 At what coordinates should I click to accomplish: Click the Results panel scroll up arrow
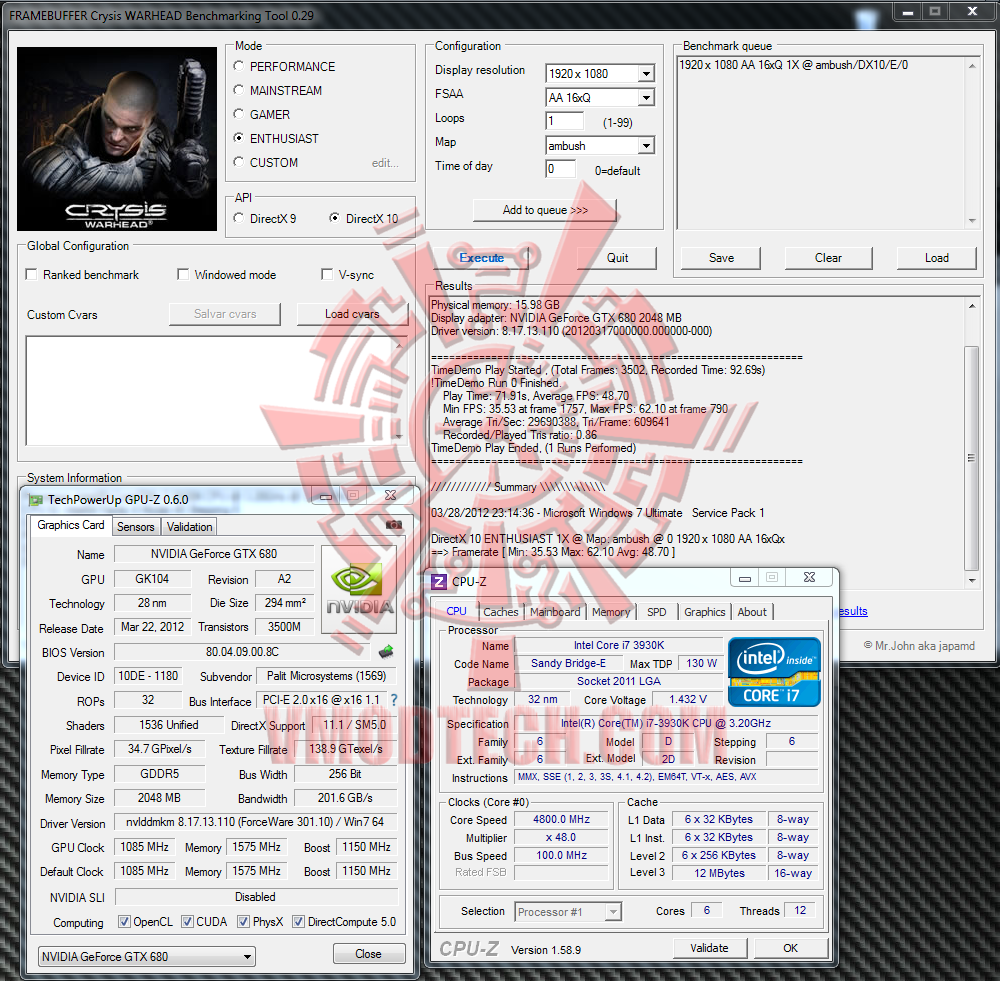click(971, 306)
